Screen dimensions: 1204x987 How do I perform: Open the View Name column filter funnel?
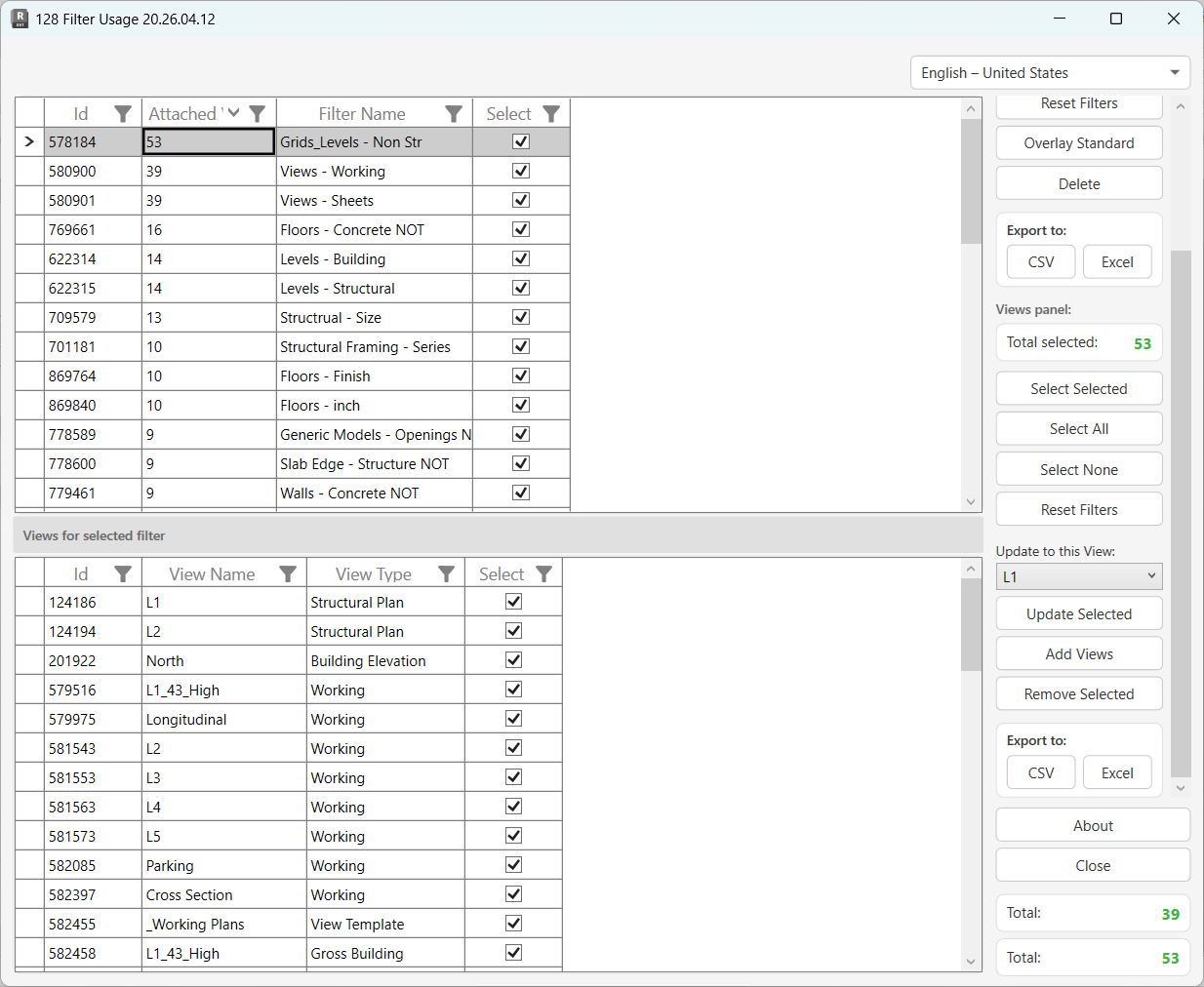click(x=288, y=573)
